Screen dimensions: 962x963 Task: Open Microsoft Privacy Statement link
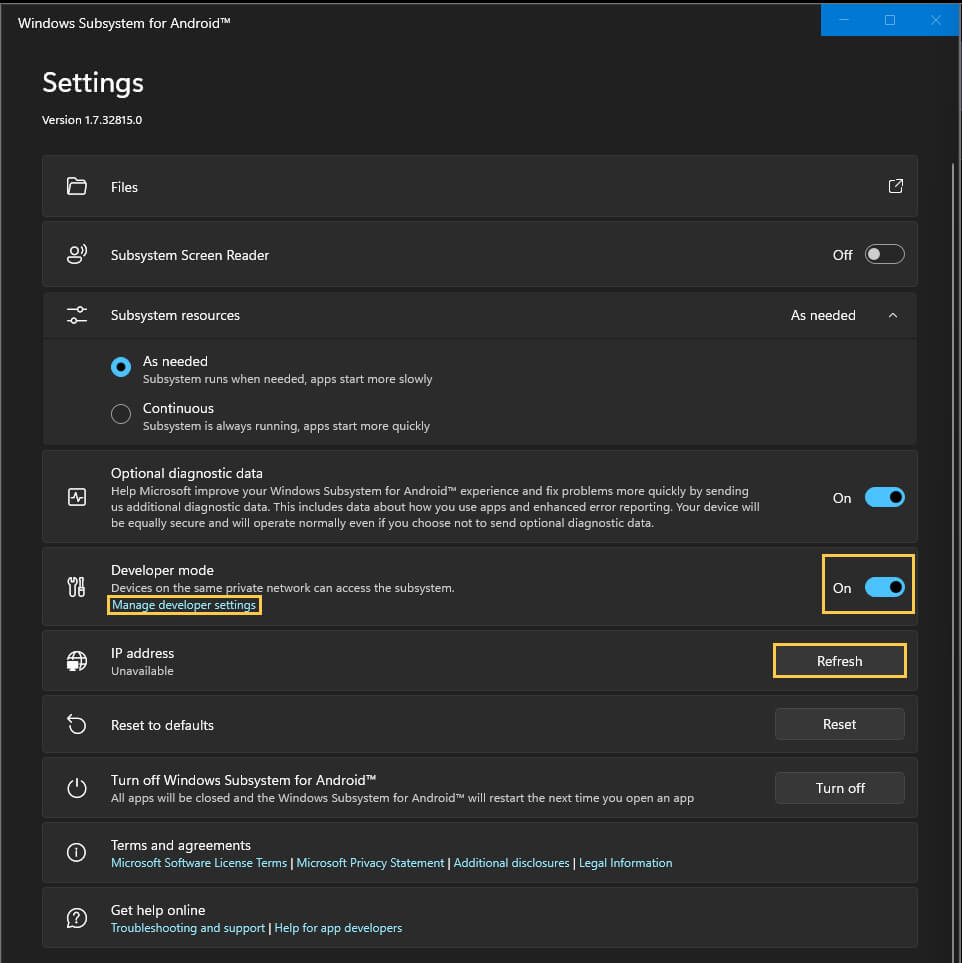pos(370,863)
